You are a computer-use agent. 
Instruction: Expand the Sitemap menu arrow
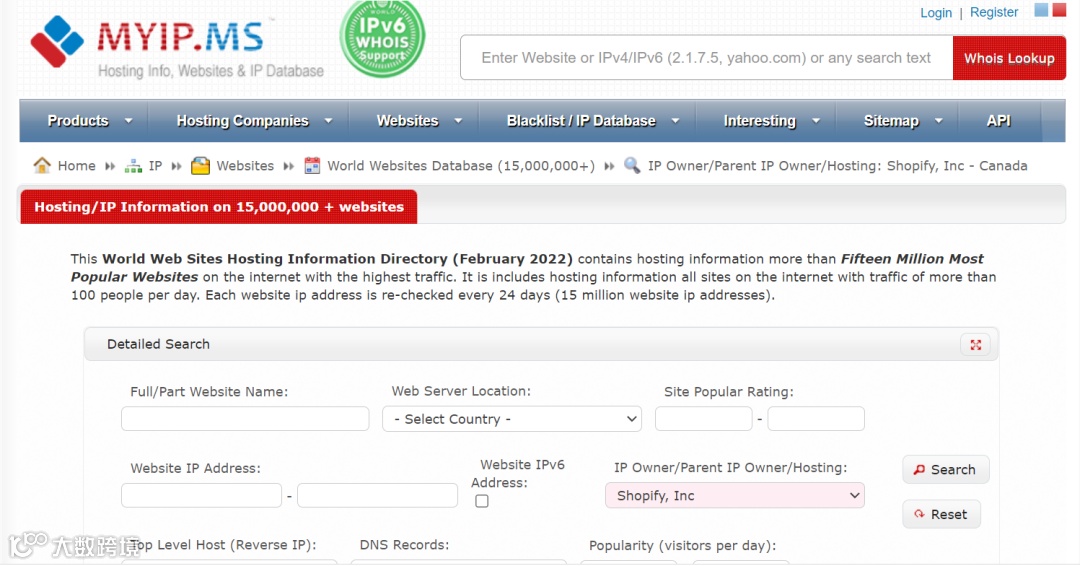click(939, 120)
